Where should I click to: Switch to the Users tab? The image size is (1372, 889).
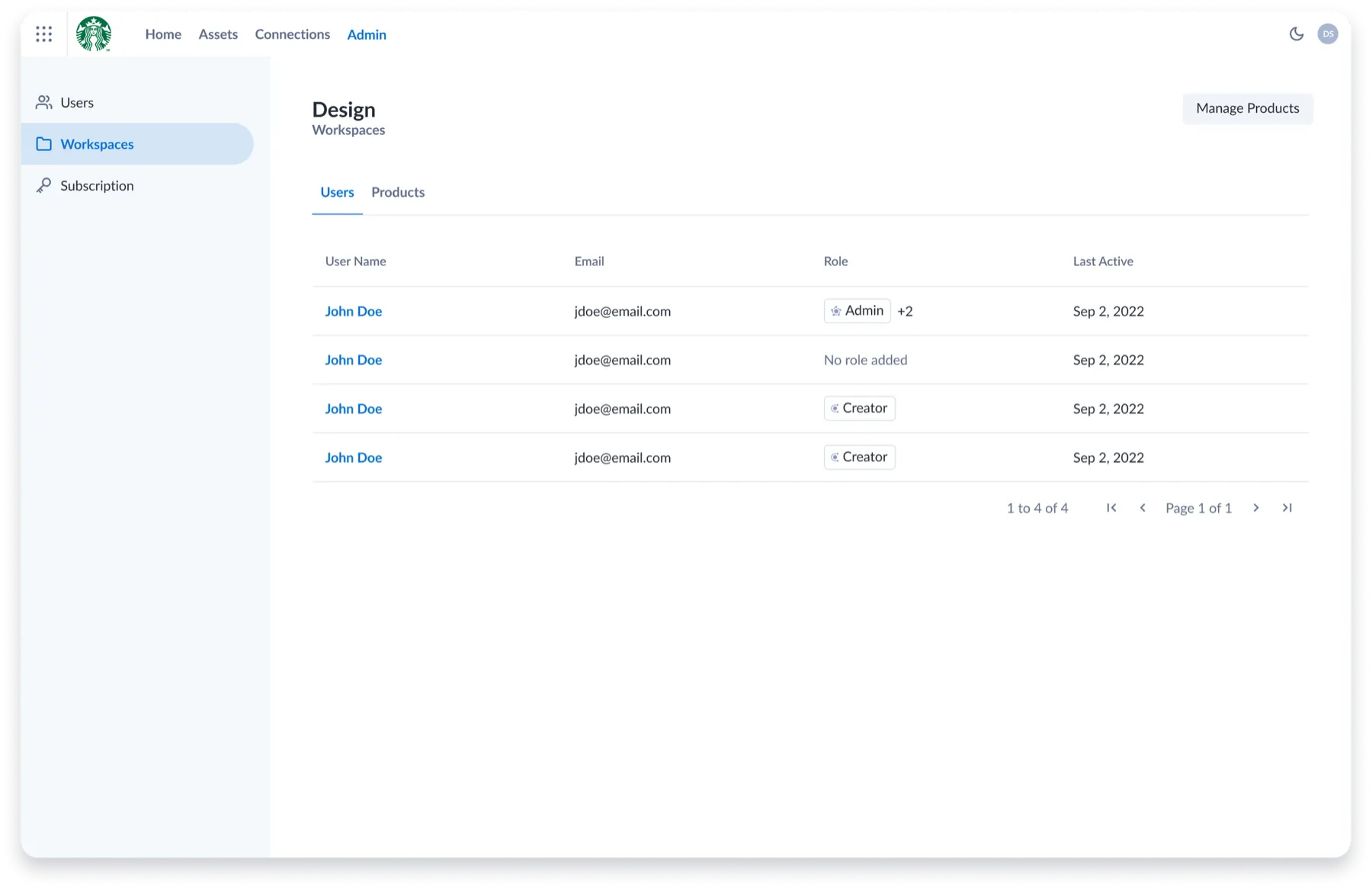tap(337, 192)
